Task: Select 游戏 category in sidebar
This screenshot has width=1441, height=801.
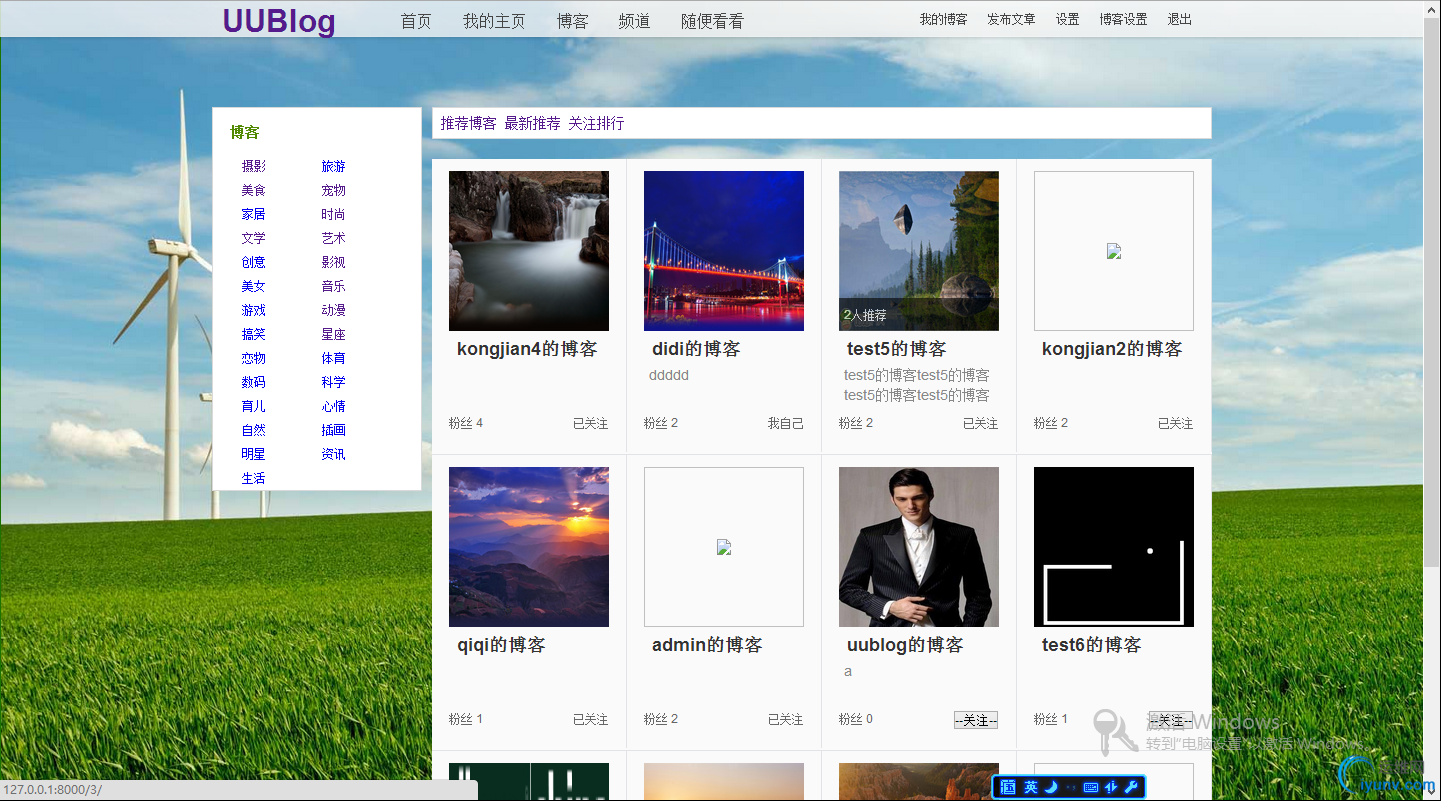Action: [253, 310]
